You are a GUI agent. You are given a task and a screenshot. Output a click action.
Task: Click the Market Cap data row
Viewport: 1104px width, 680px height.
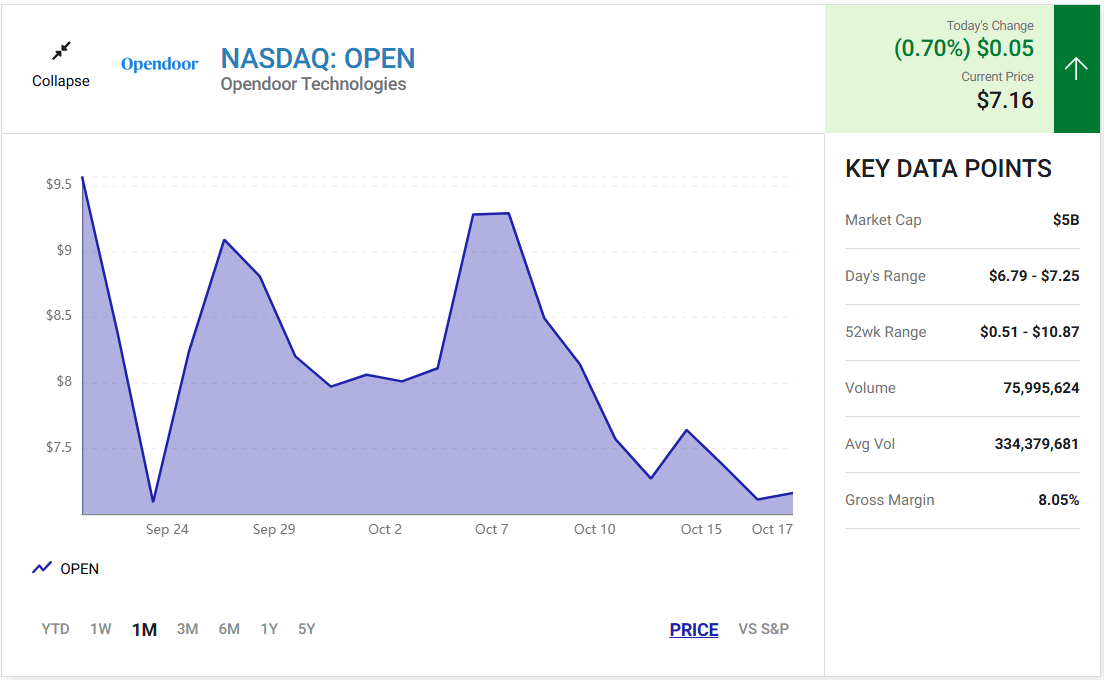(x=962, y=220)
